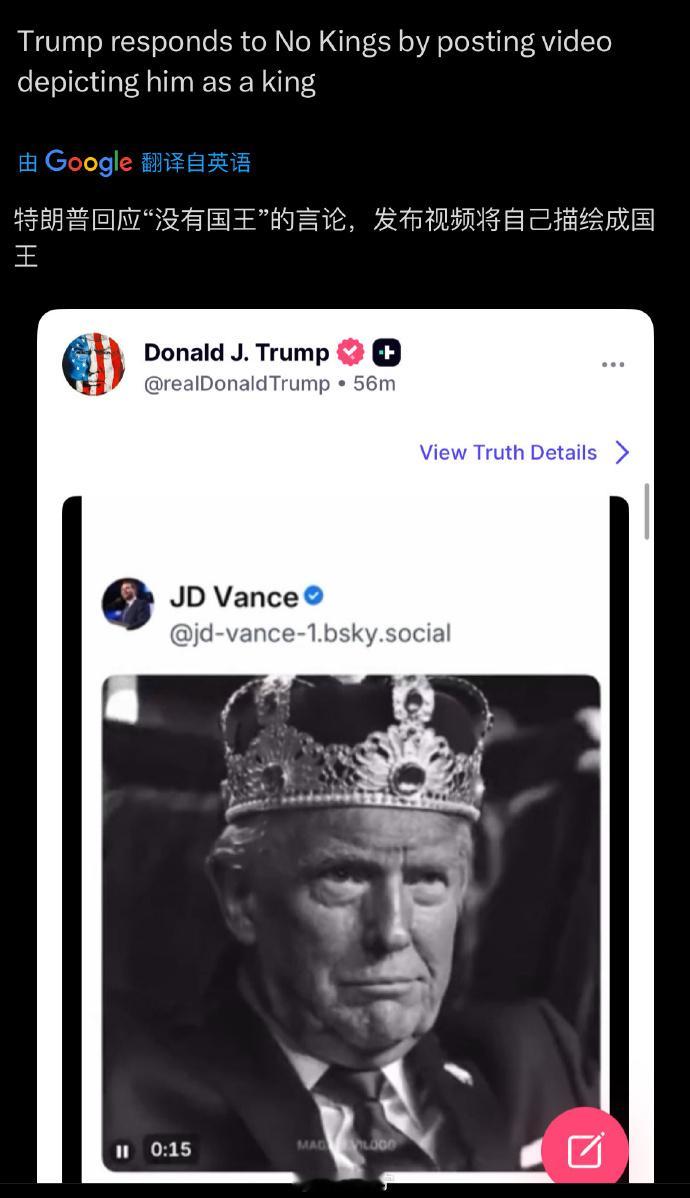This screenshot has height=1198, width=690.
Task: Tap the @jd-vance-1.bsky.social handle
Action: pos(310,633)
